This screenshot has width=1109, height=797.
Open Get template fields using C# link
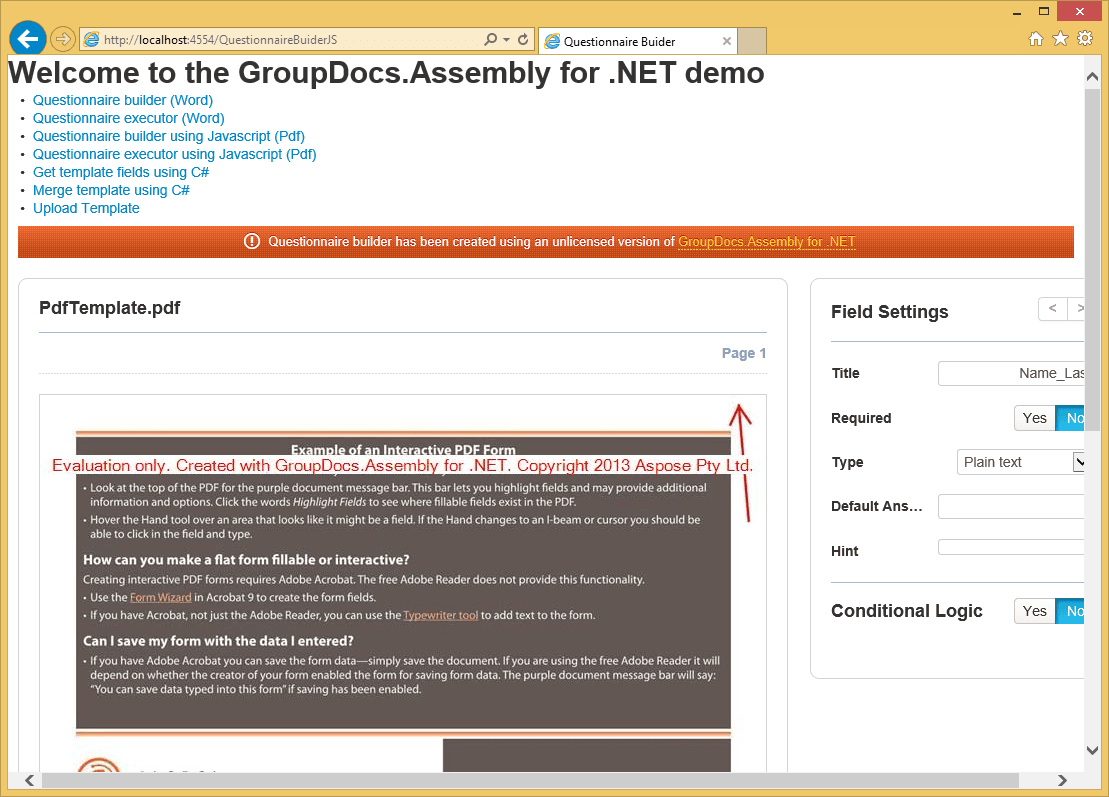[120, 173]
